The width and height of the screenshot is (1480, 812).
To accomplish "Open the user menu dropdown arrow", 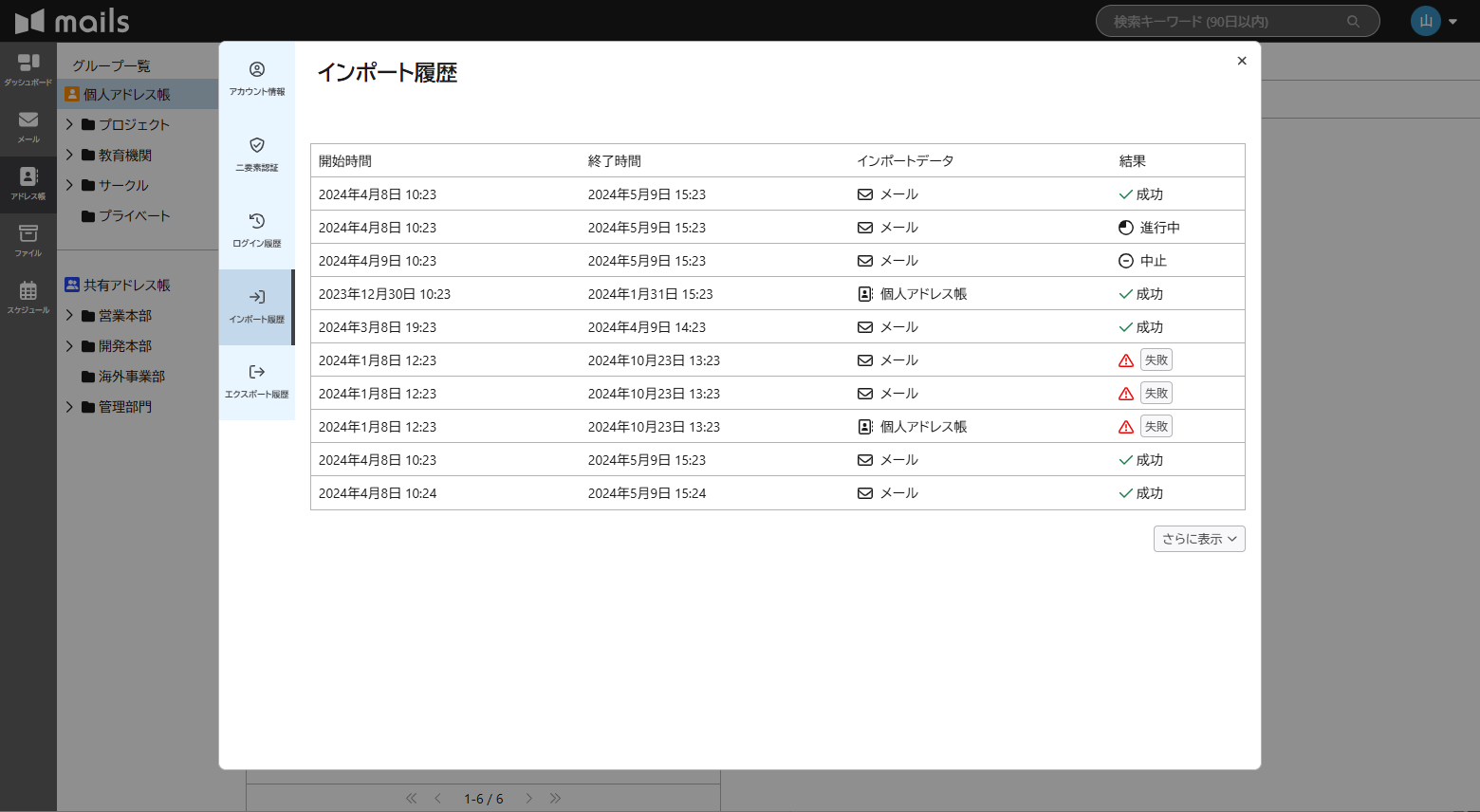I will click(1452, 21).
